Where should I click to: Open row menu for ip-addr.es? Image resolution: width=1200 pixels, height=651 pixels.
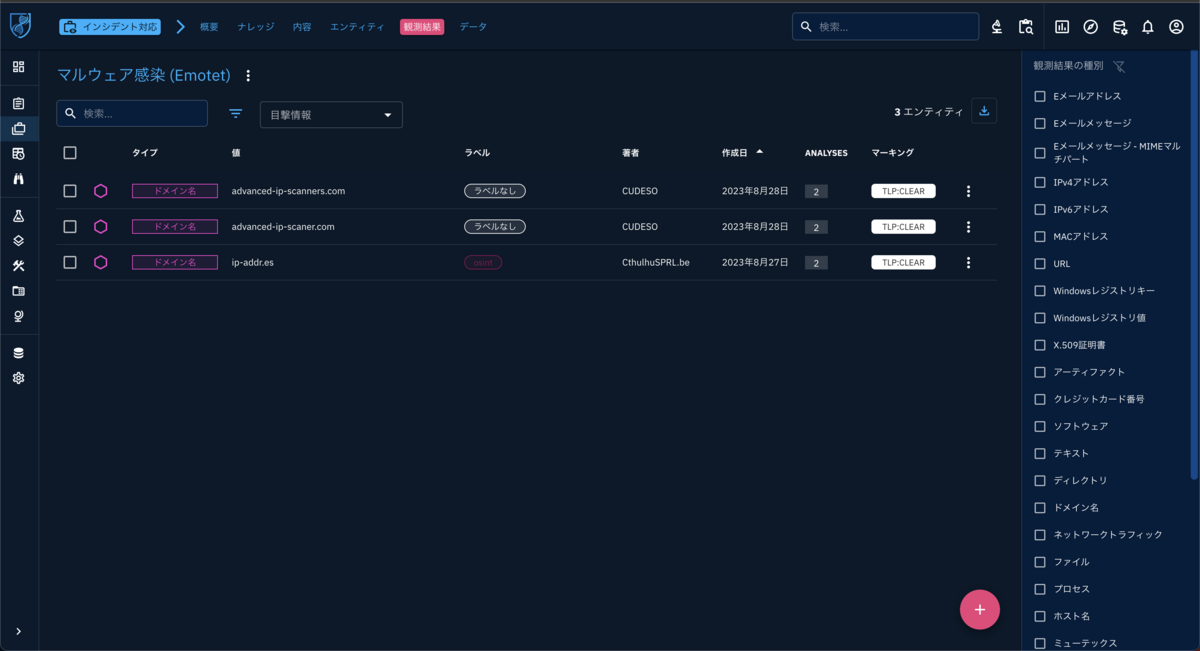click(968, 263)
